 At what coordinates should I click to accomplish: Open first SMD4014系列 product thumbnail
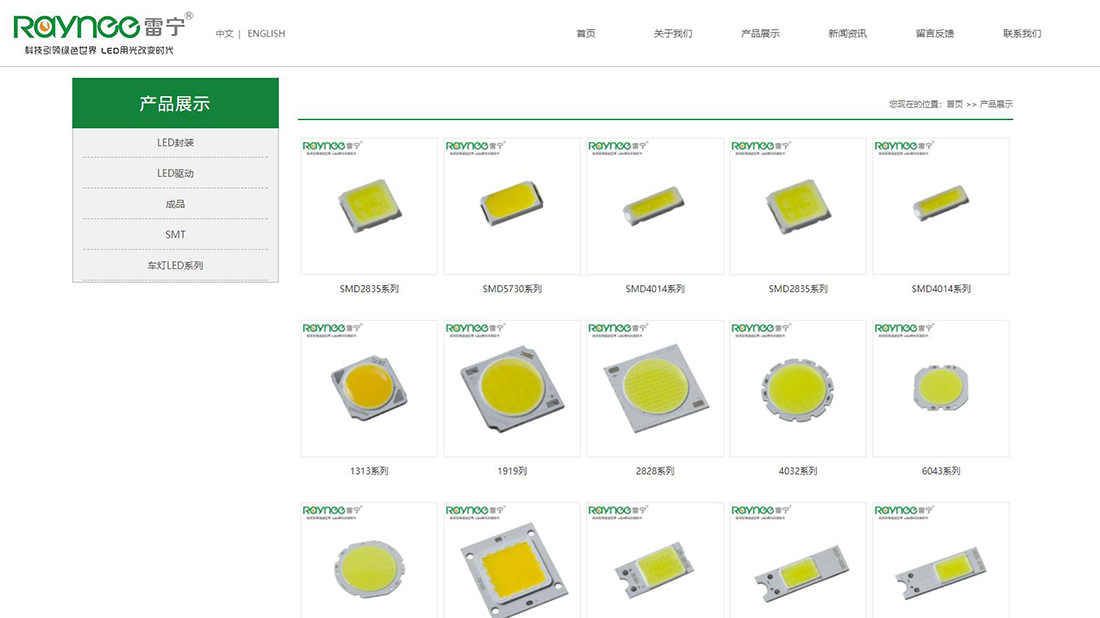(655, 206)
